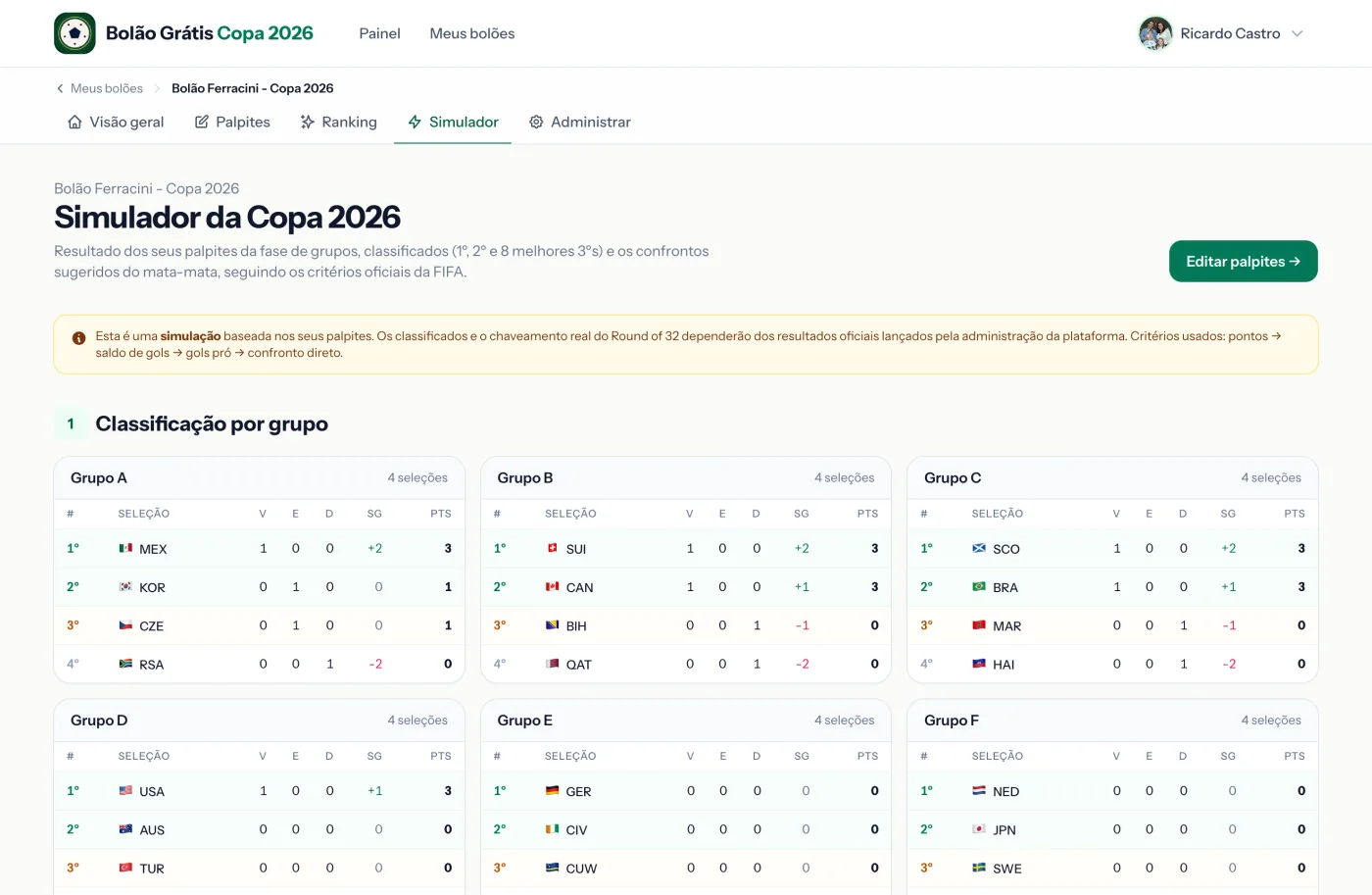The width and height of the screenshot is (1372, 895).
Task: Open the Administrar tab
Action: pos(579,122)
